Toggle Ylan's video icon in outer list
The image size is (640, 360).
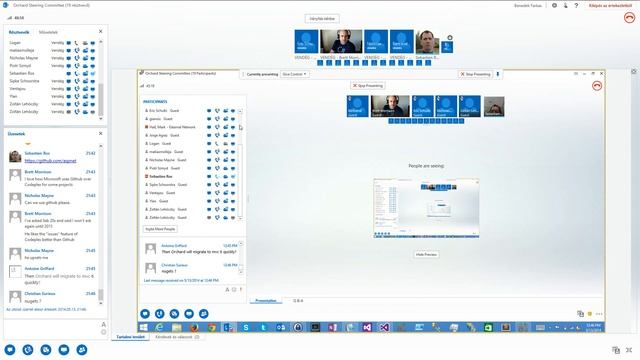click(85, 96)
